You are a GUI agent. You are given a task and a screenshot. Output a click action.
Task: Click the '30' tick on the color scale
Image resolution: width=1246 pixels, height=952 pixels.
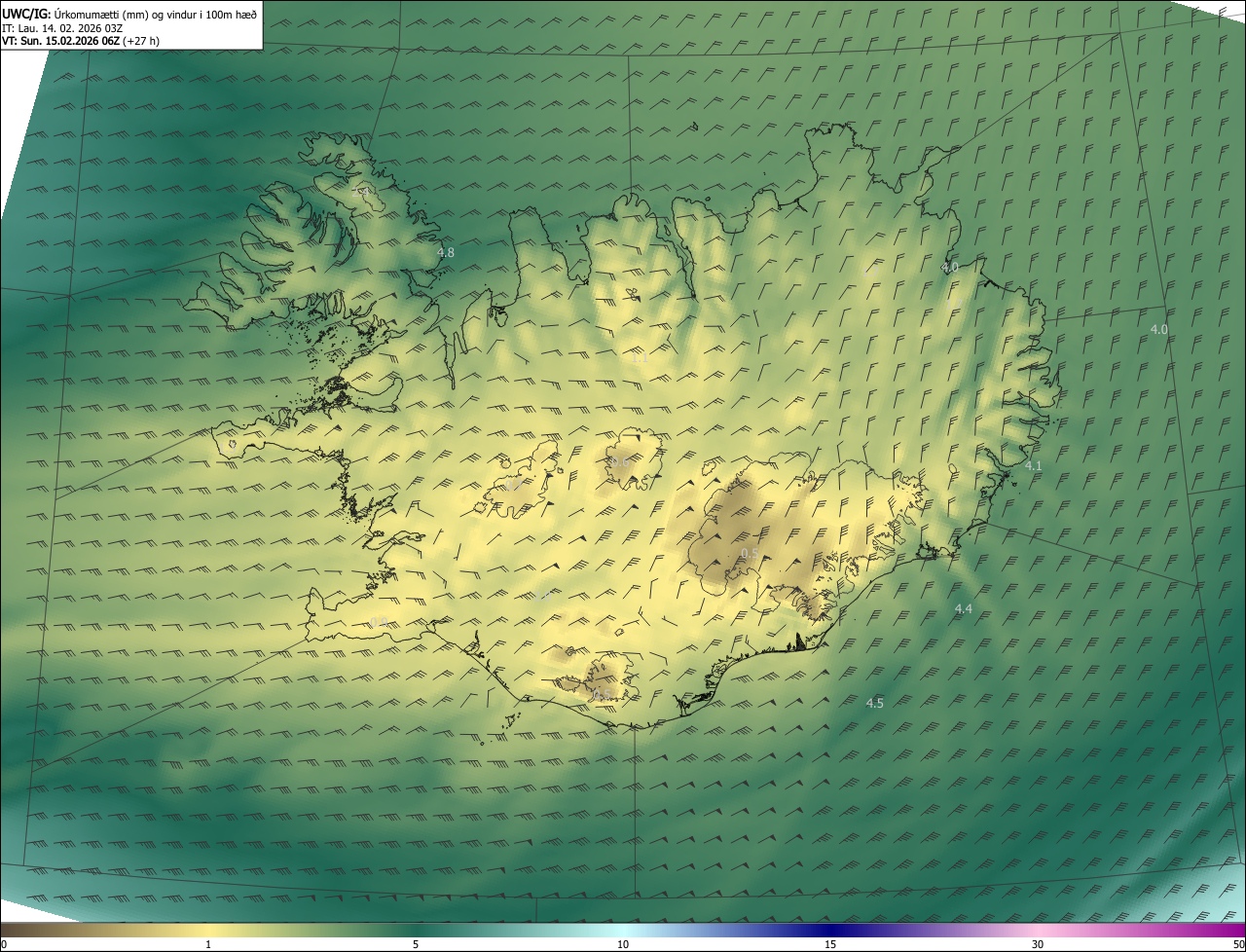click(x=1038, y=945)
